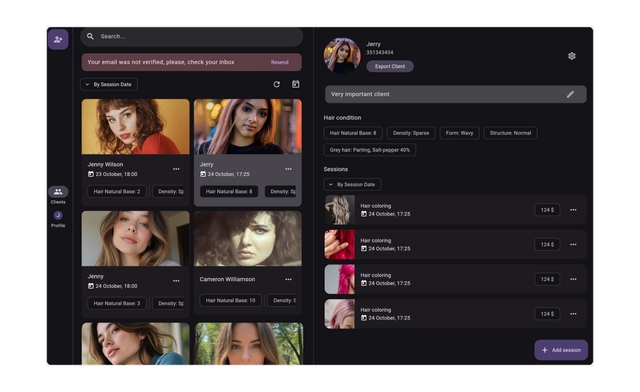Click the refresh icon above client cards
Viewport: 640px width, 392px height.
coord(276,84)
